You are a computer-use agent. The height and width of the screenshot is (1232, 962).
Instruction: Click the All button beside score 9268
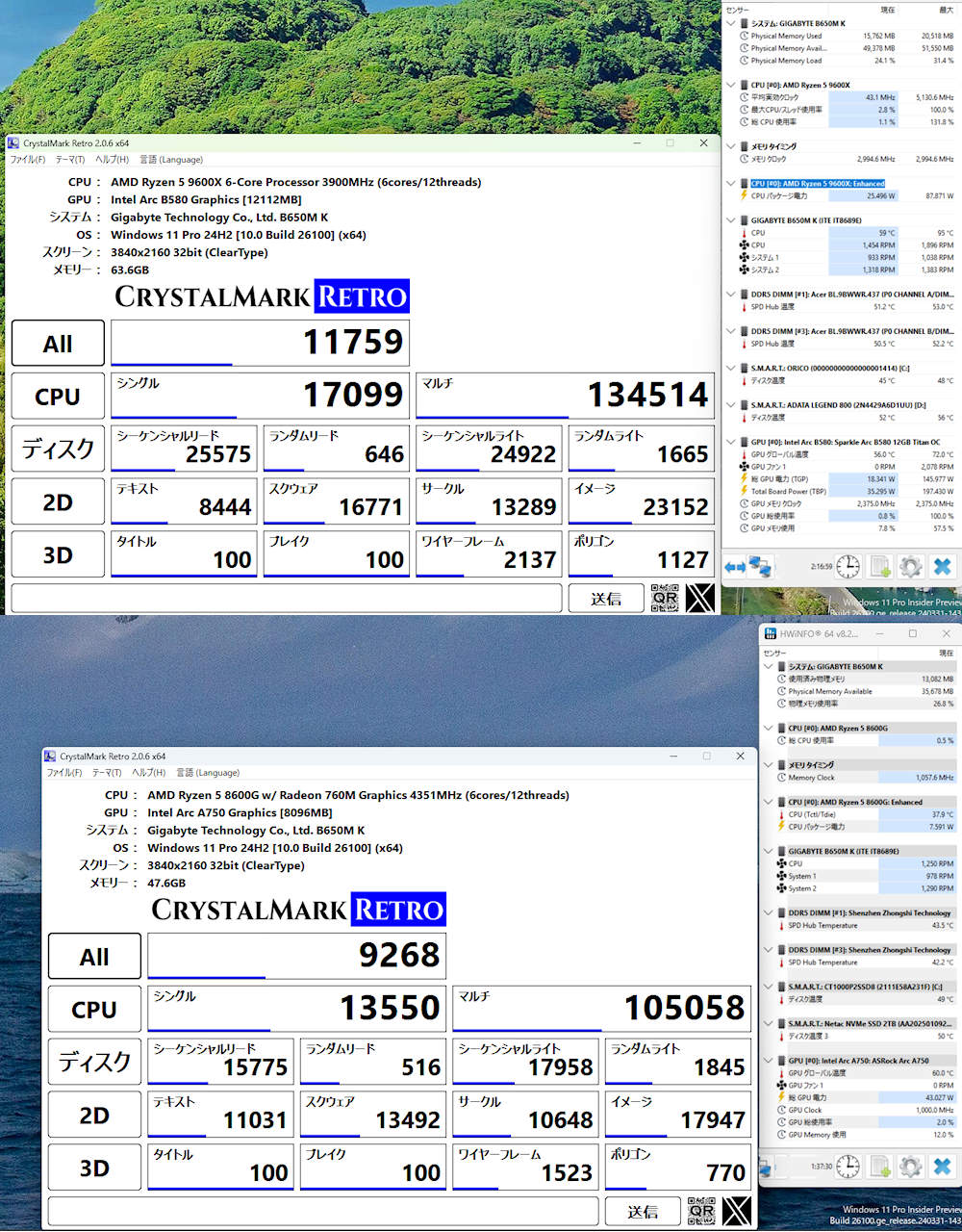click(x=94, y=957)
